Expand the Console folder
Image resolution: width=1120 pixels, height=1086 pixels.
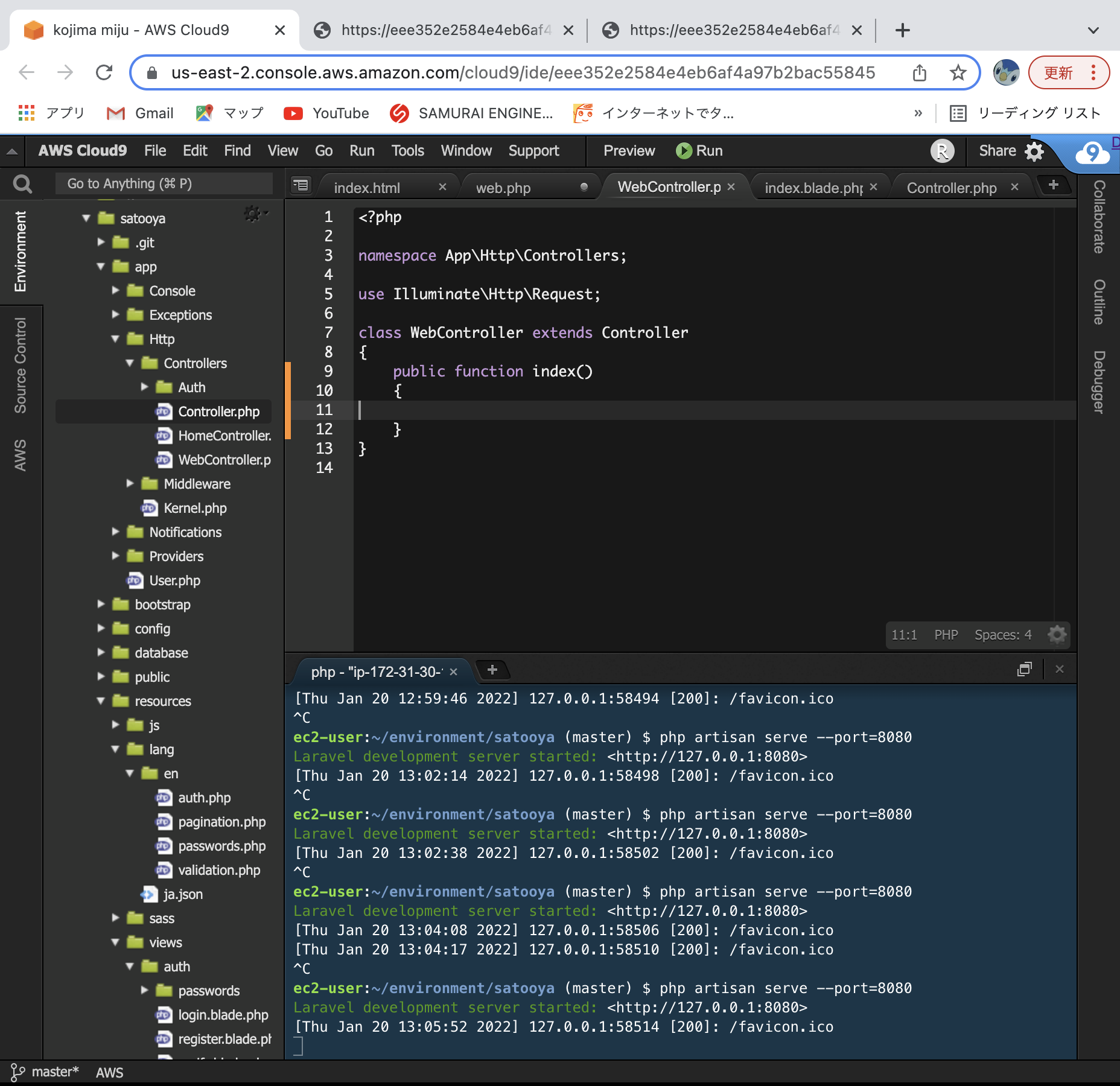click(115, 291)
